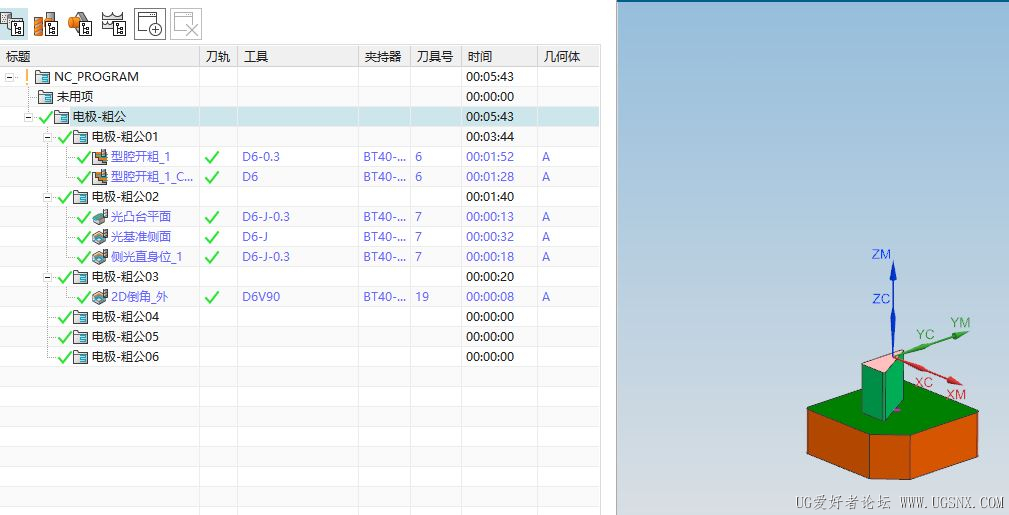Click operation icon of 2D倒角_外
The image size is (1009, 515).
pyautogui.click(x=100, y=297)
